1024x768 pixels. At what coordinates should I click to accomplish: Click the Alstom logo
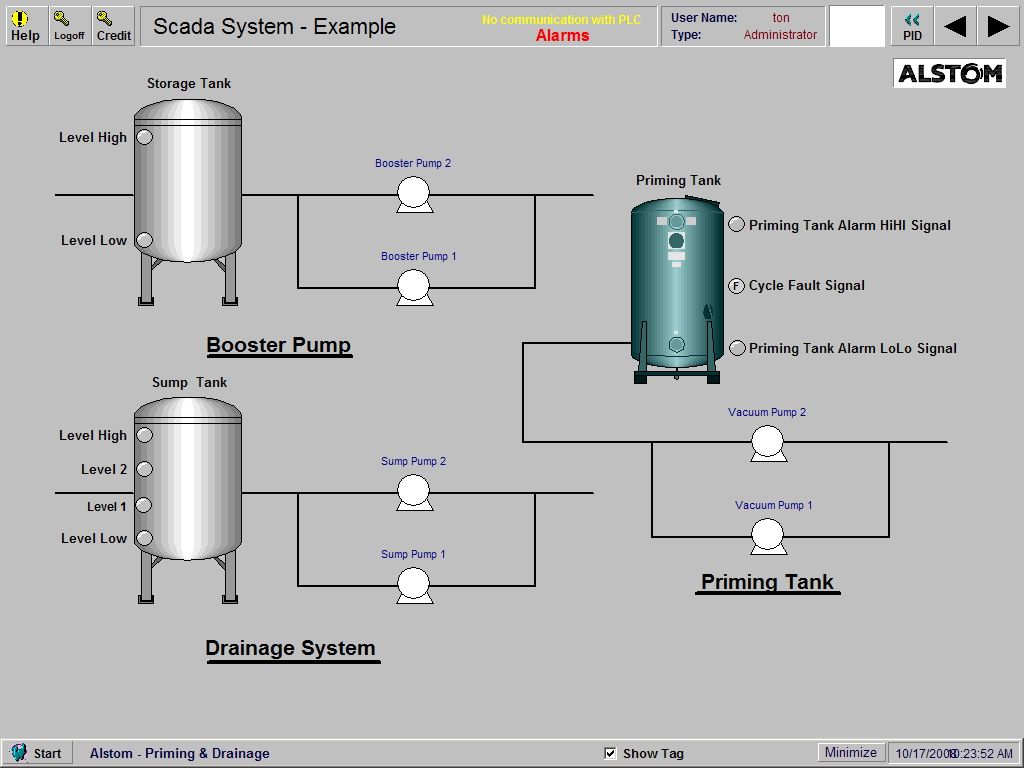tap(949, 73)
